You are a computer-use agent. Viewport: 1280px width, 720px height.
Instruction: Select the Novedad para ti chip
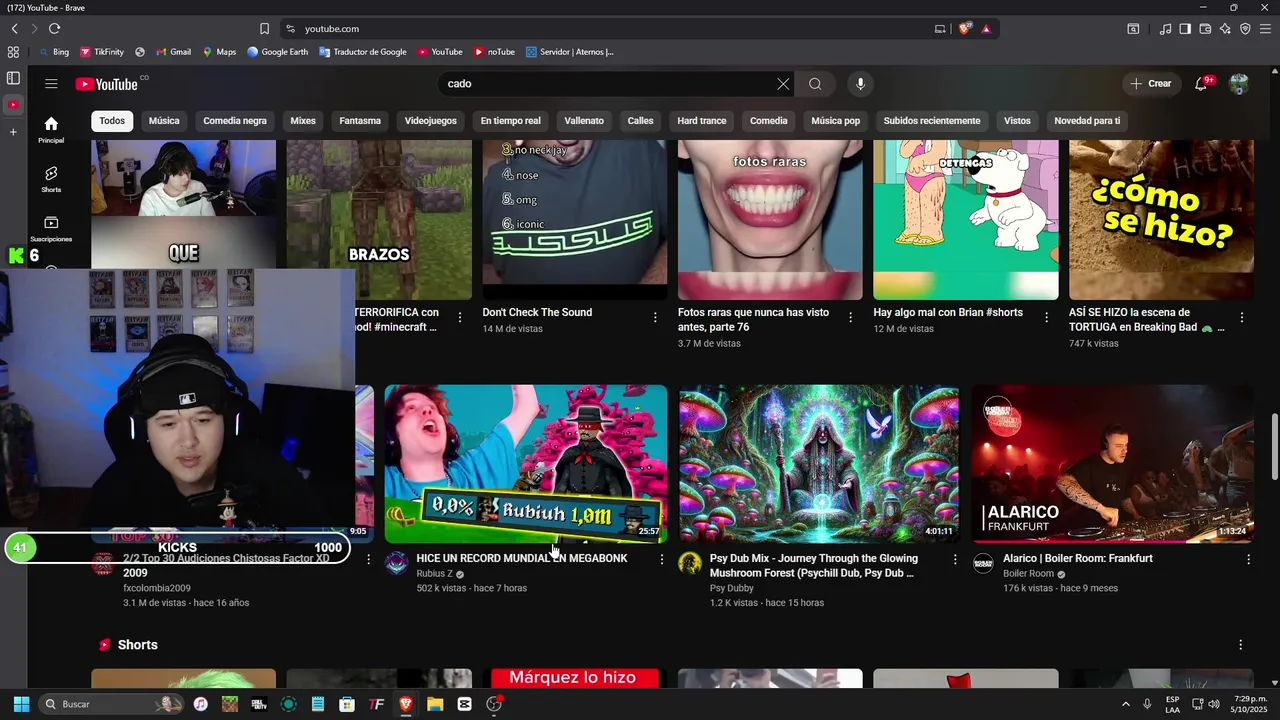(1087, 121)
